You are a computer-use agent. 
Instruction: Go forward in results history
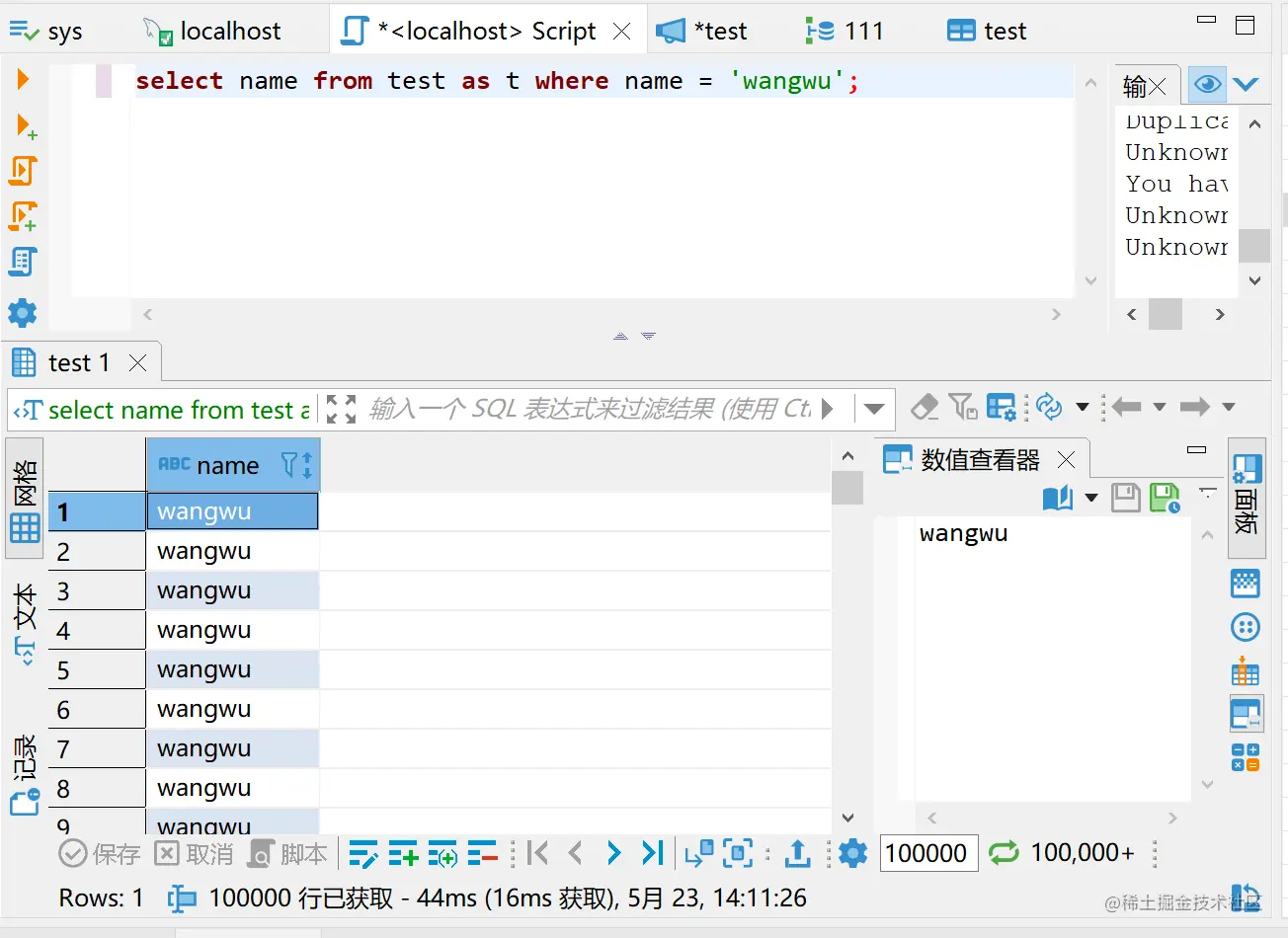coord(1195,407)
